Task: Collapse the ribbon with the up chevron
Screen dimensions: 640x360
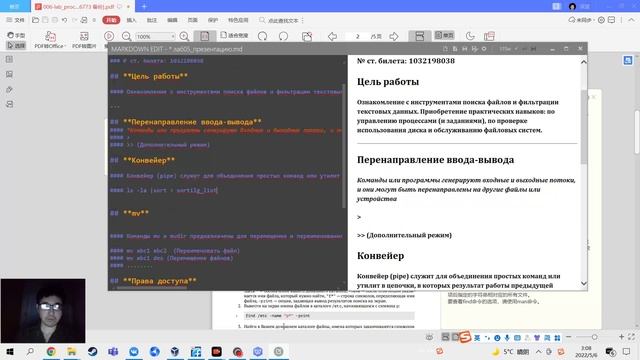Action: coord(631,20)
